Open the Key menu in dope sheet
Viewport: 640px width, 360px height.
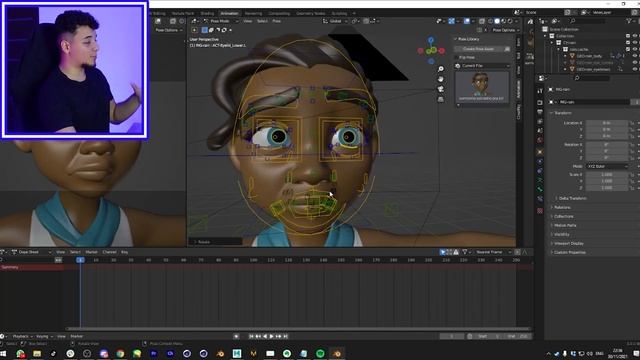coord(124,252)
